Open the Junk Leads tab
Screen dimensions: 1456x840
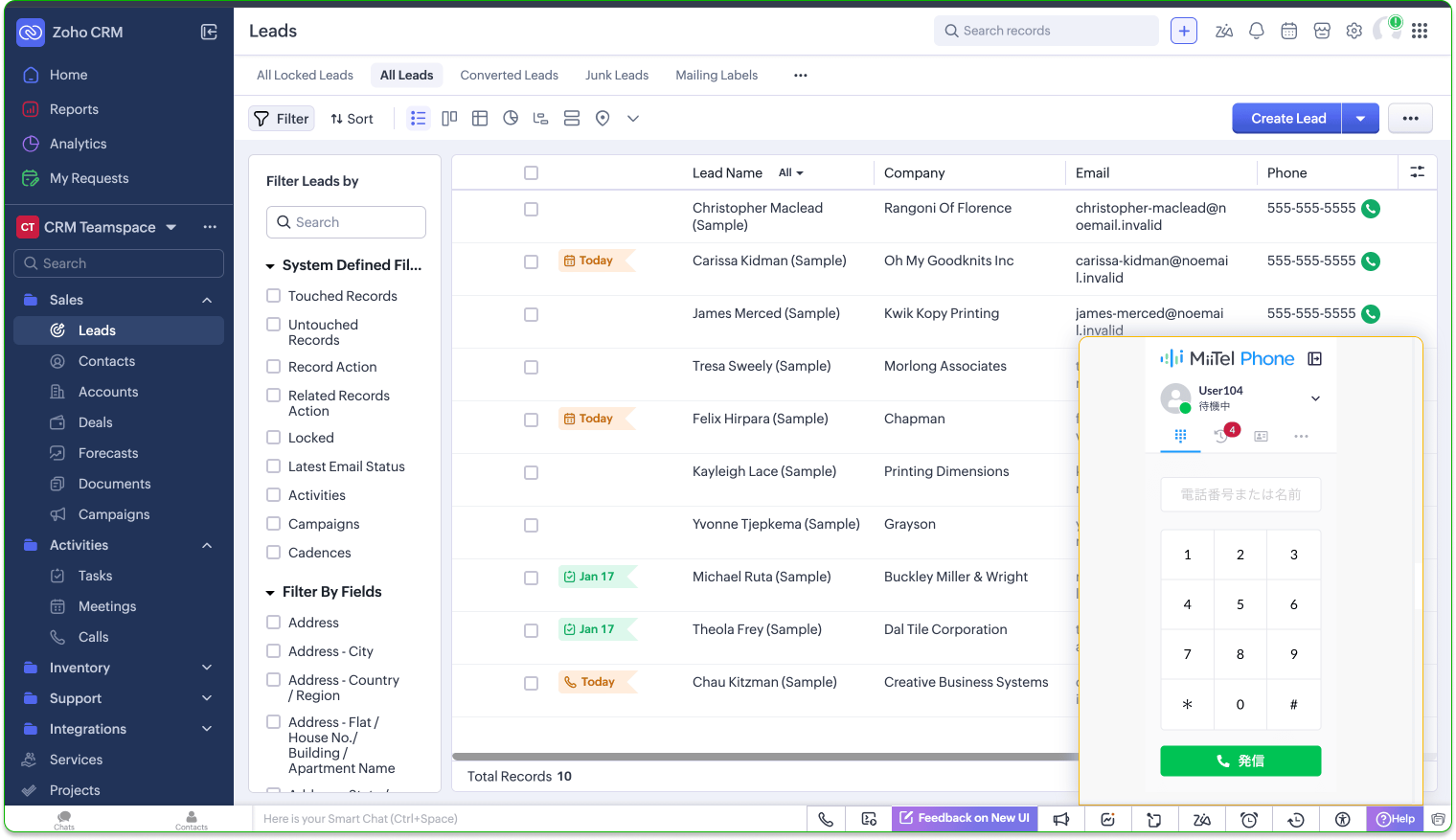click(617, 75)
